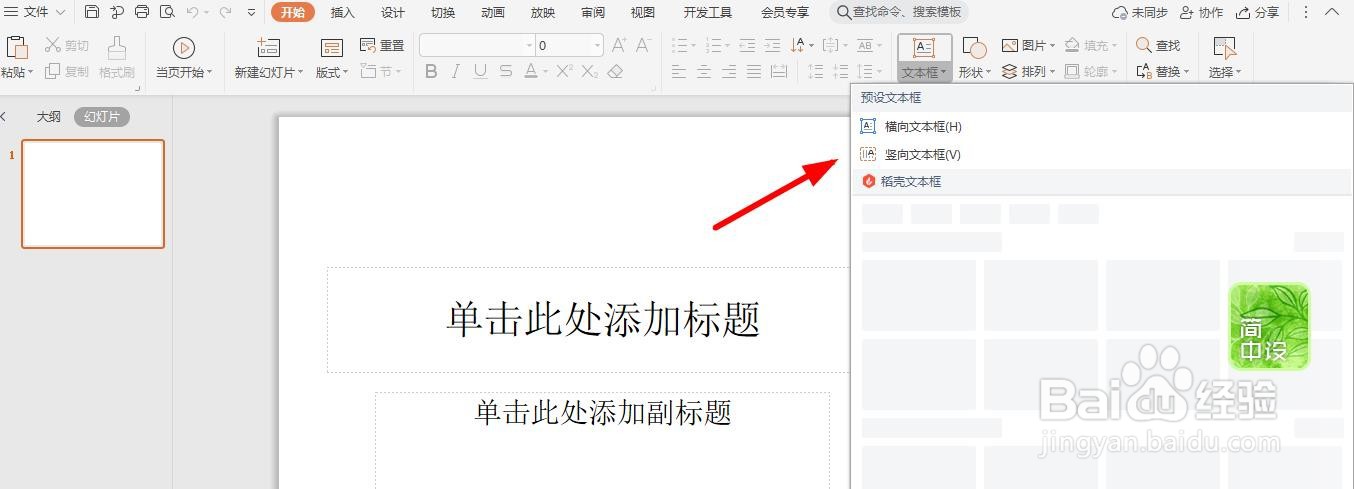
Task: Toggle Underline formatting
Action: click(x=481, y=71)
